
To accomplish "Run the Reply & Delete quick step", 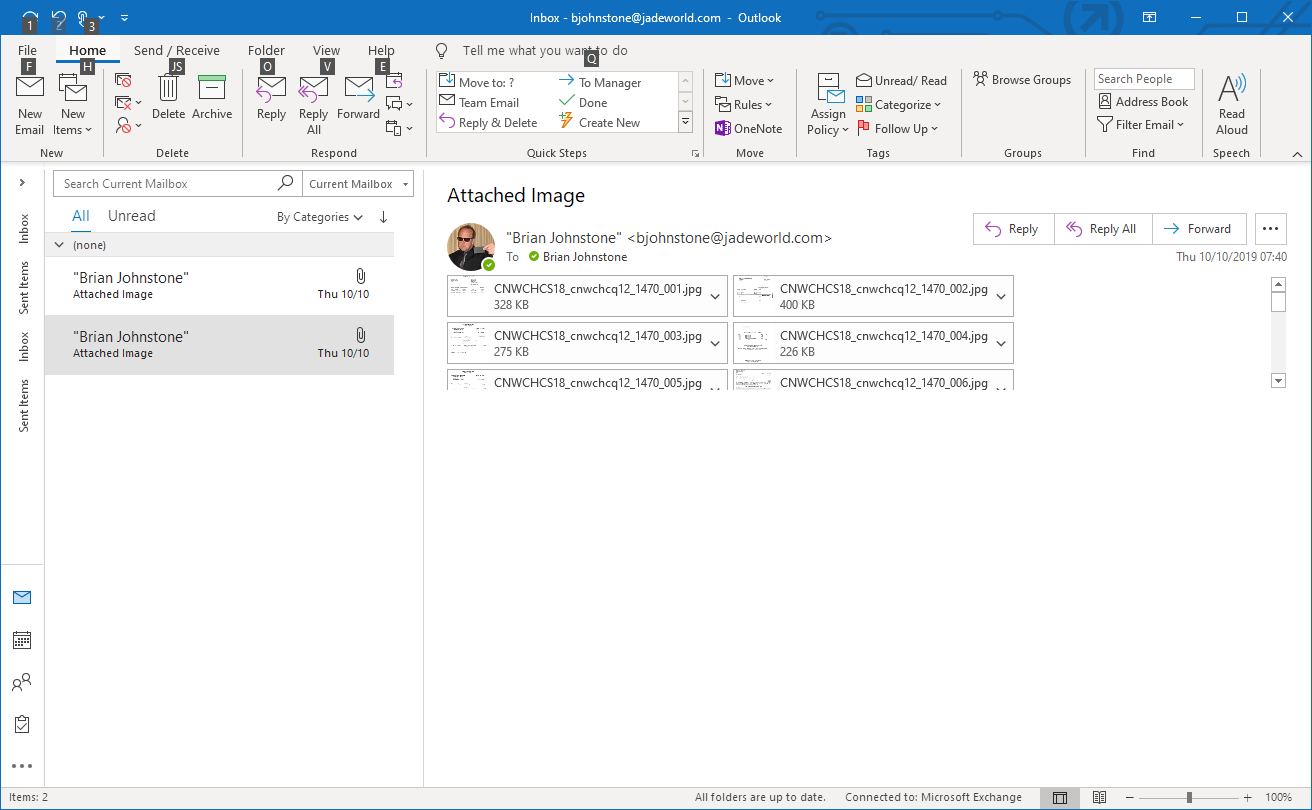I will click(489, 123).
